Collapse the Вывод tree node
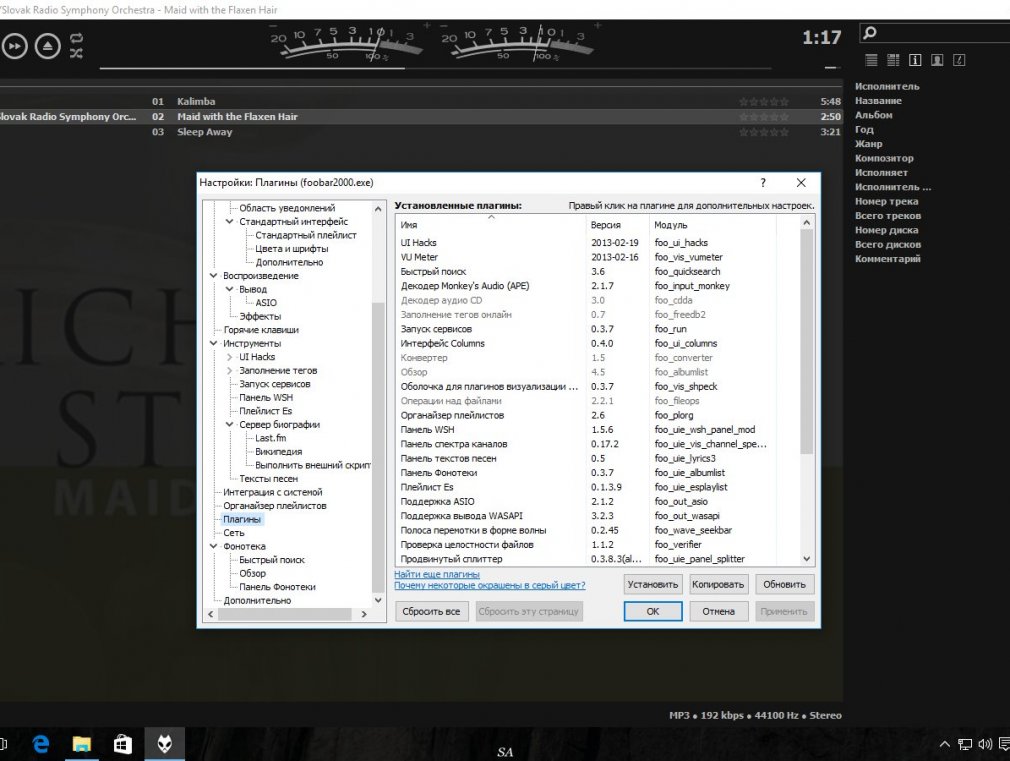This screenshot has width=1010, height=761. [229, 289]
